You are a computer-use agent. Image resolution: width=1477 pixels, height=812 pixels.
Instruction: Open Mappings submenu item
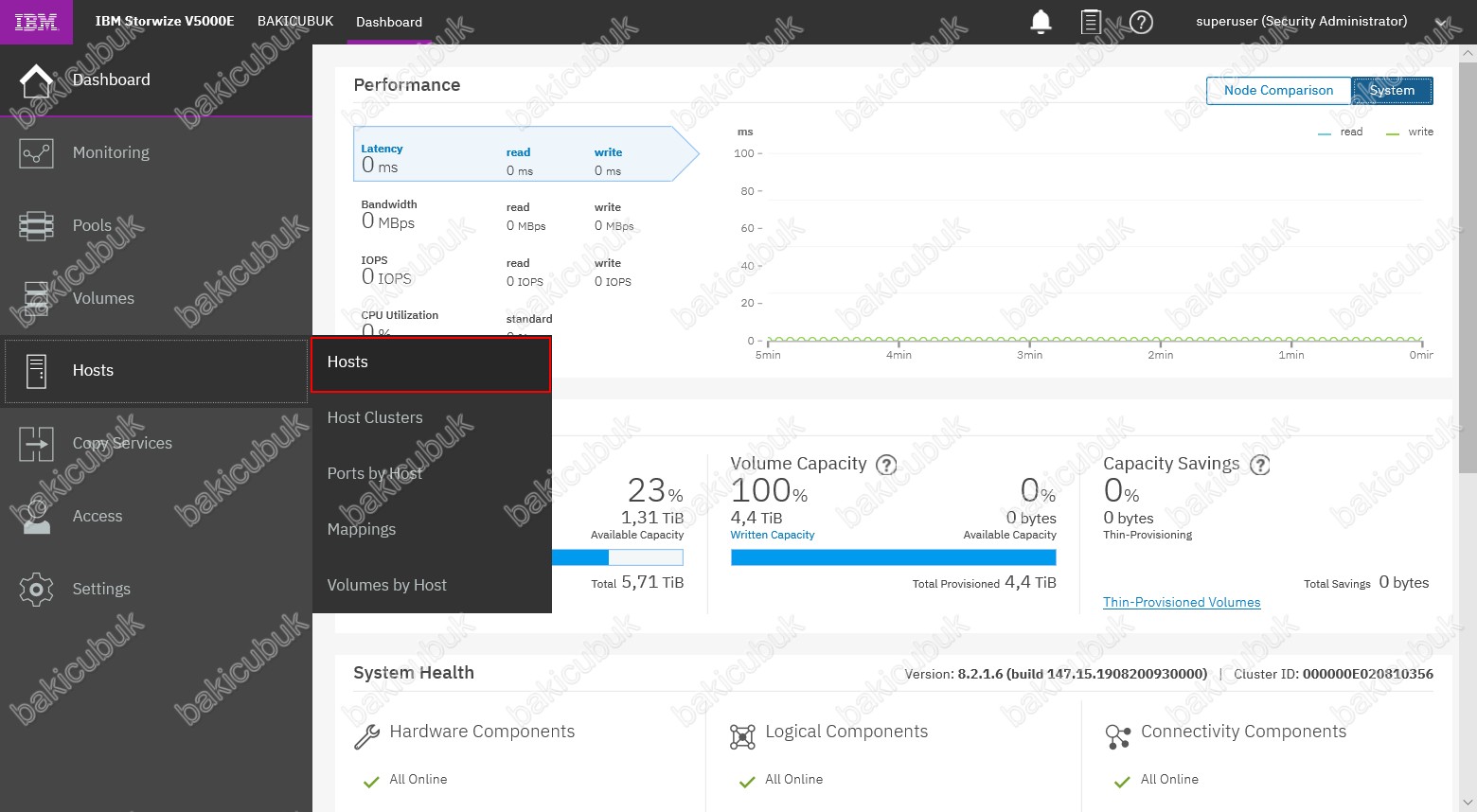tap(432, 530)
